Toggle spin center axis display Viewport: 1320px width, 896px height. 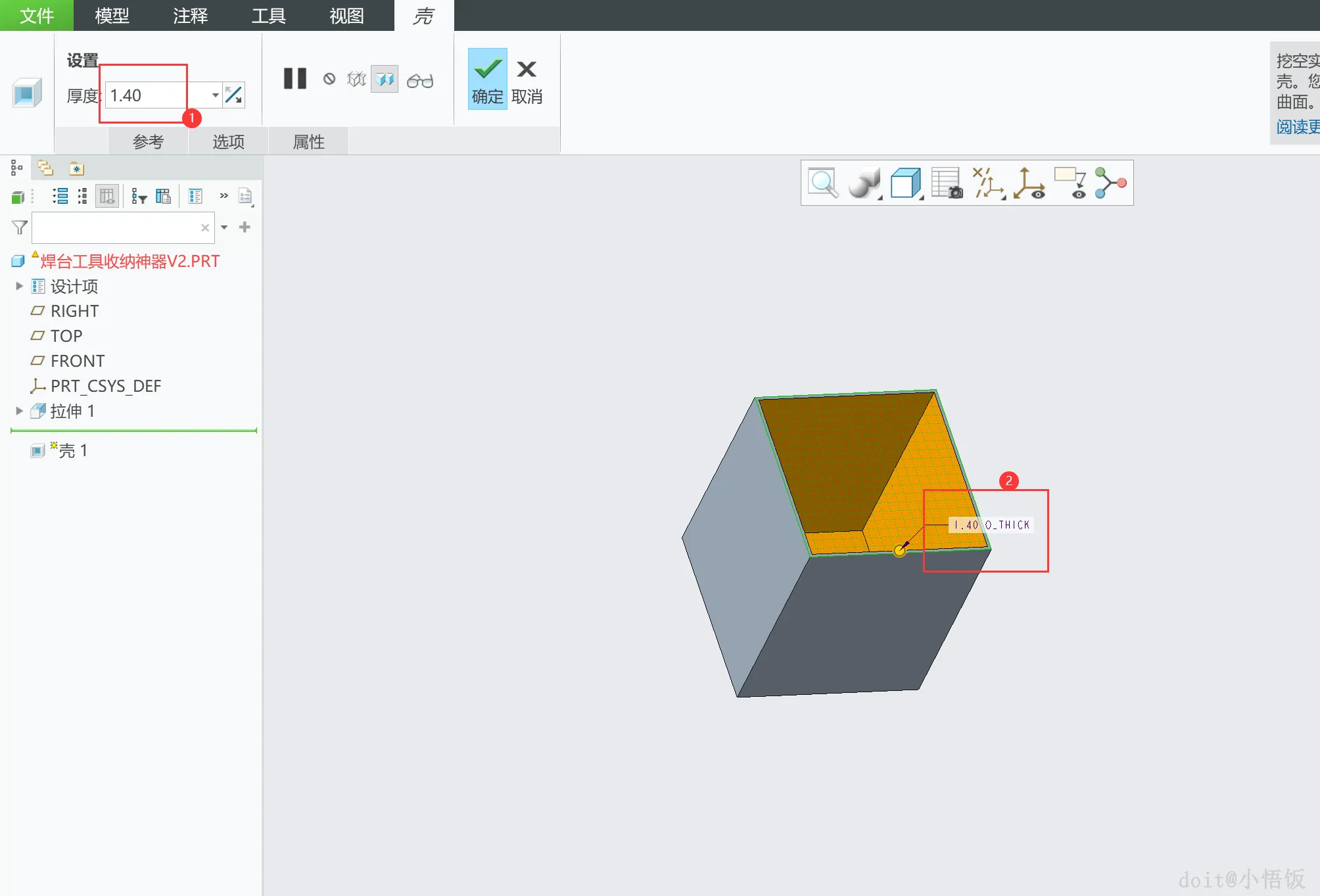point(1029,183)
